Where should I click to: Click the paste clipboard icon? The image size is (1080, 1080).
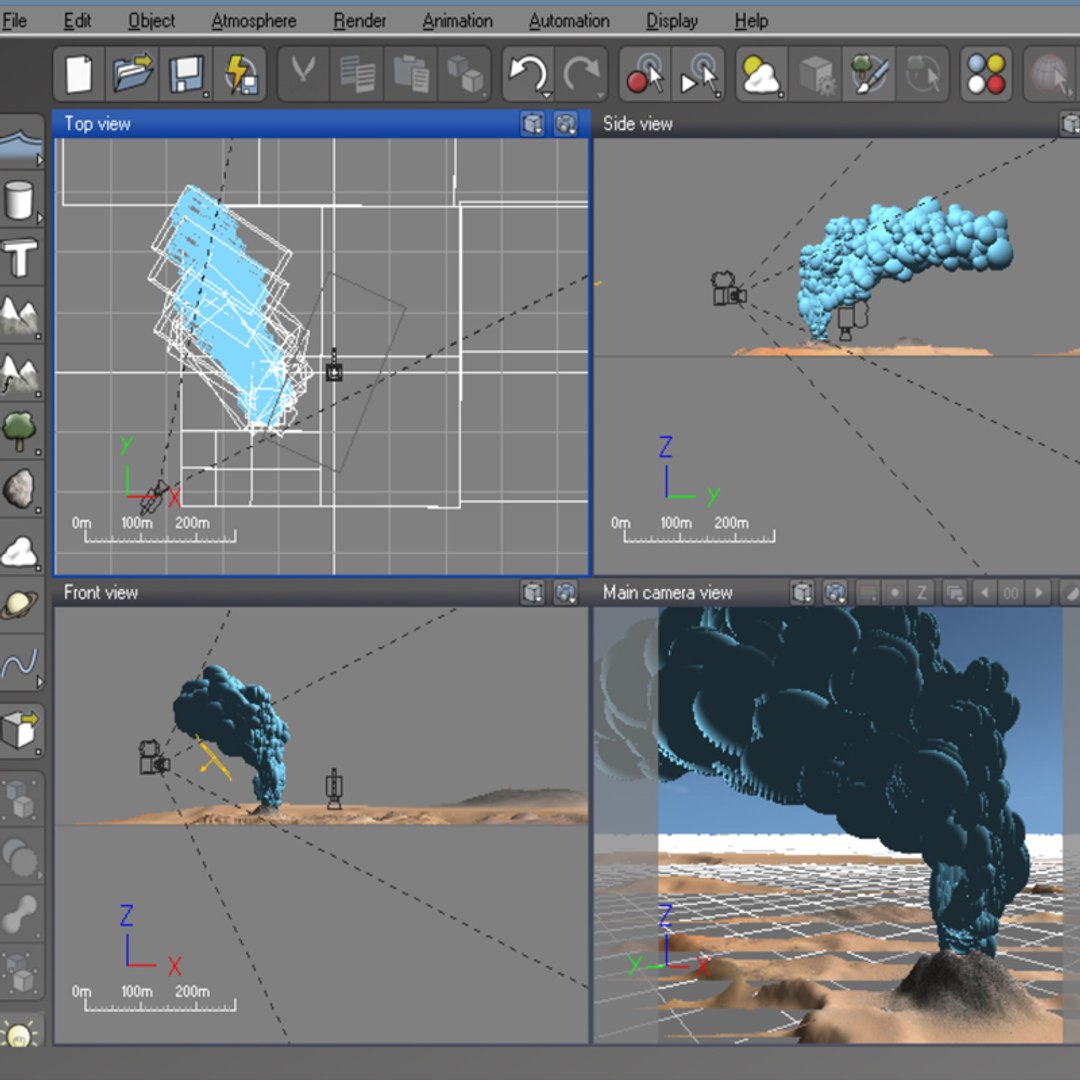pos(411,74)
